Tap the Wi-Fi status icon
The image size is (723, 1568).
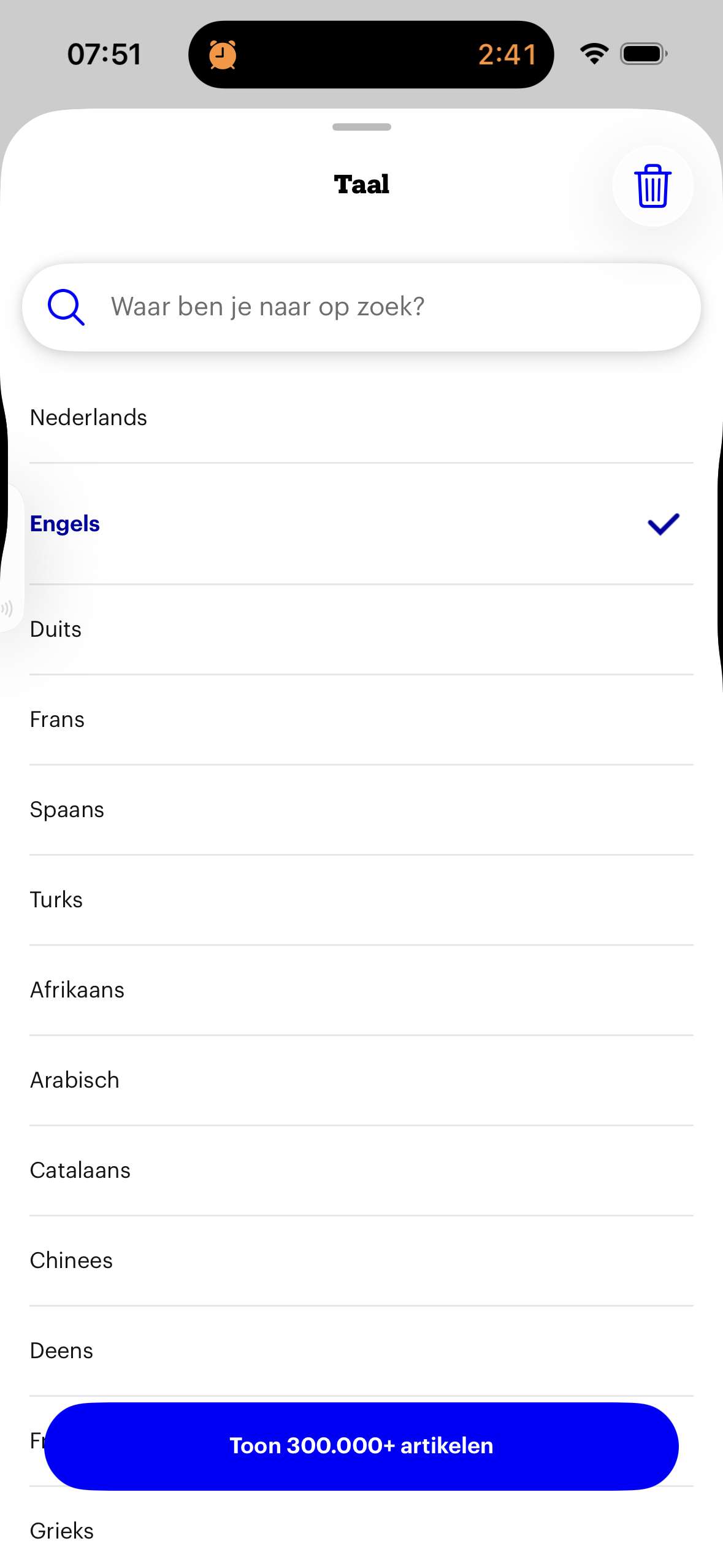[594, 54]
